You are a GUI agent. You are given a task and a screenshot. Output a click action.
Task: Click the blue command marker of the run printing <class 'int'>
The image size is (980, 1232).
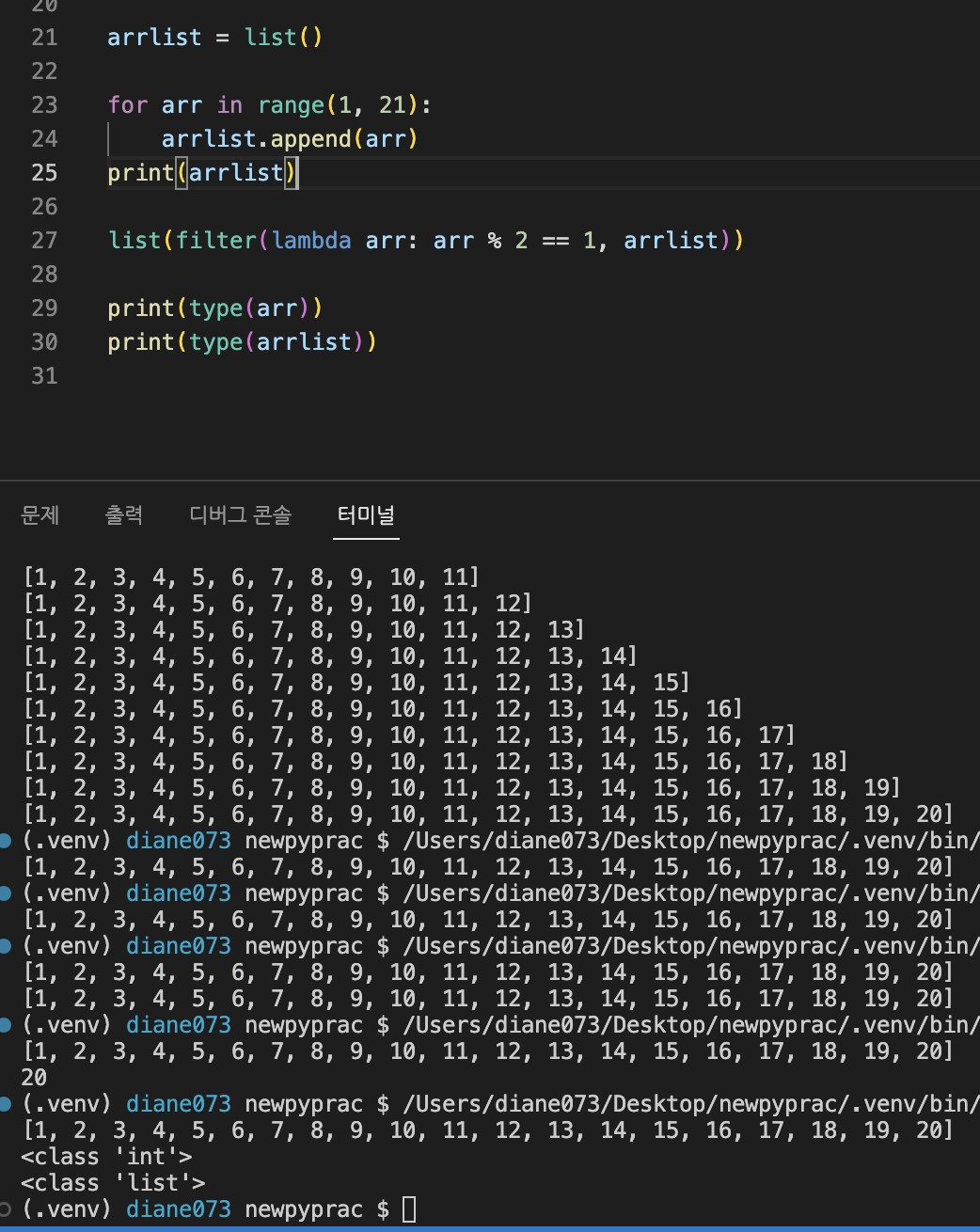click(x=6, y=1104)
